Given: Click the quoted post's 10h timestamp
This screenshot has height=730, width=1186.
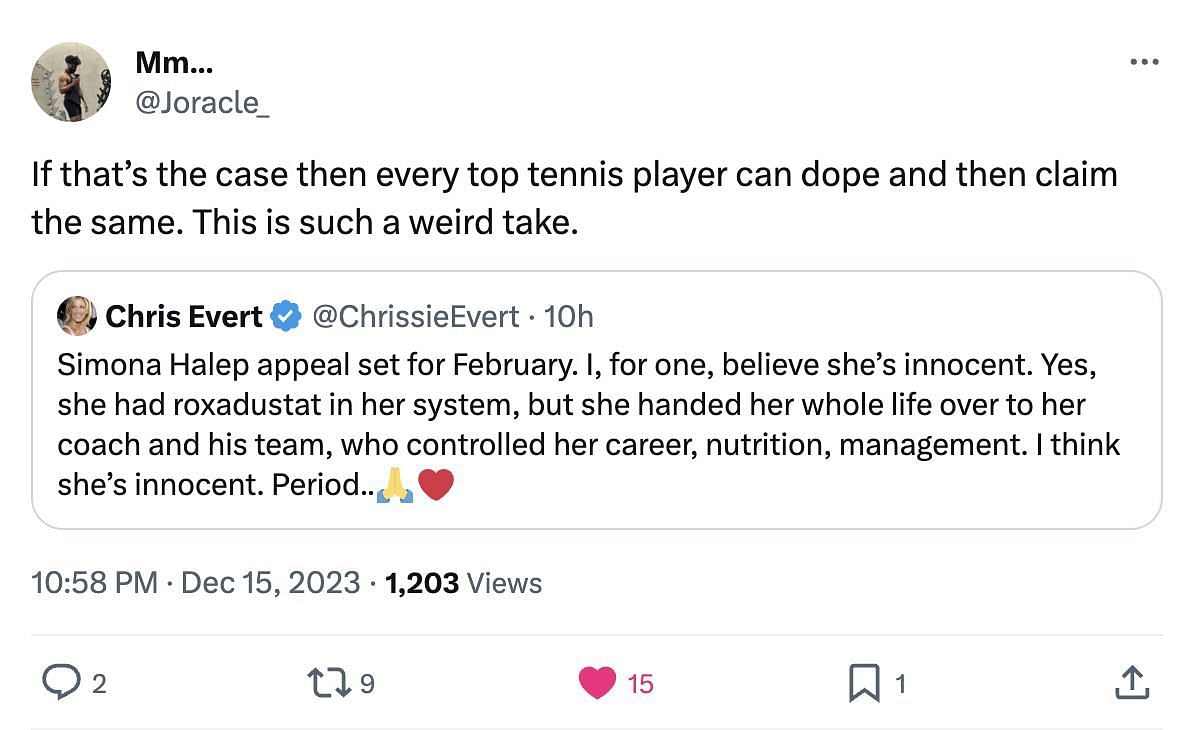Looking at the screenshot, I should 568,317.
